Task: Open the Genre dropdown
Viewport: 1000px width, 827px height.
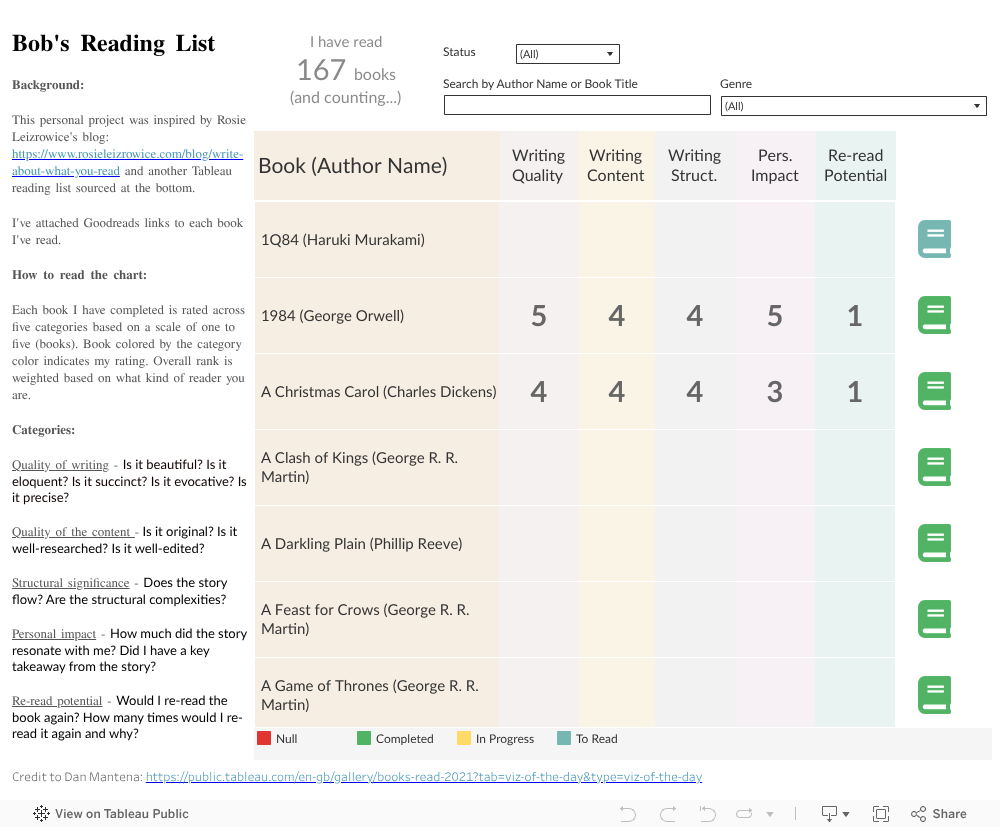Action: [x=853, y=106]
